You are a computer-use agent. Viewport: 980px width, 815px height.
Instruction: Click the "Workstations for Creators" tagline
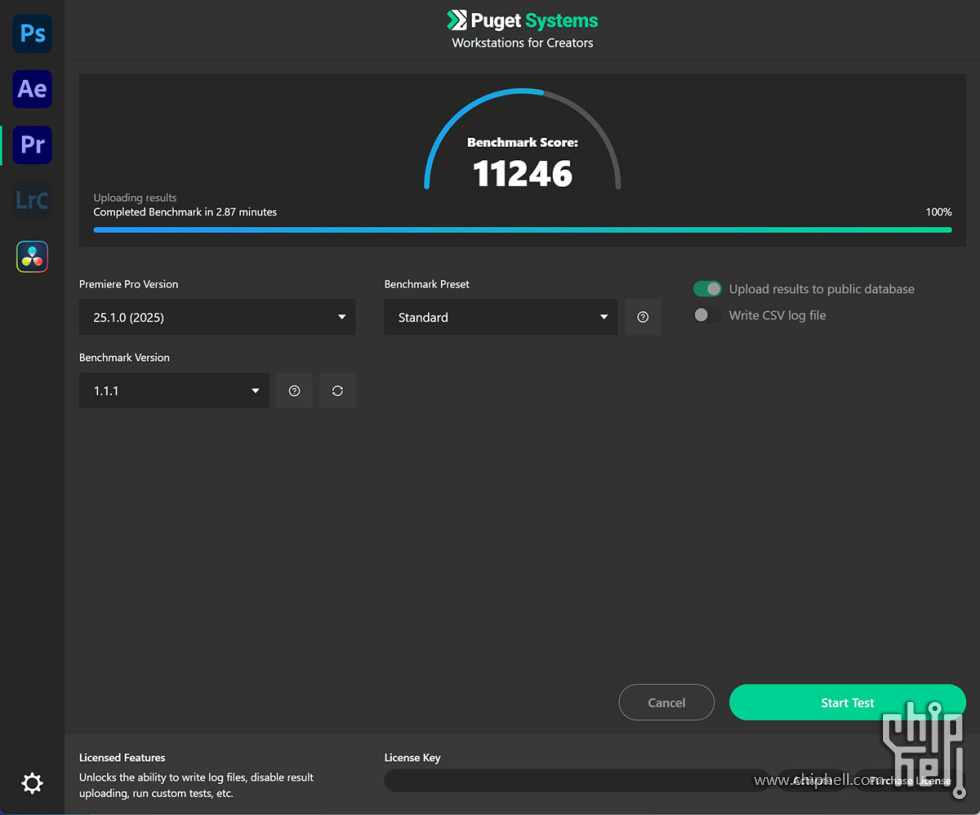(522, 42)
